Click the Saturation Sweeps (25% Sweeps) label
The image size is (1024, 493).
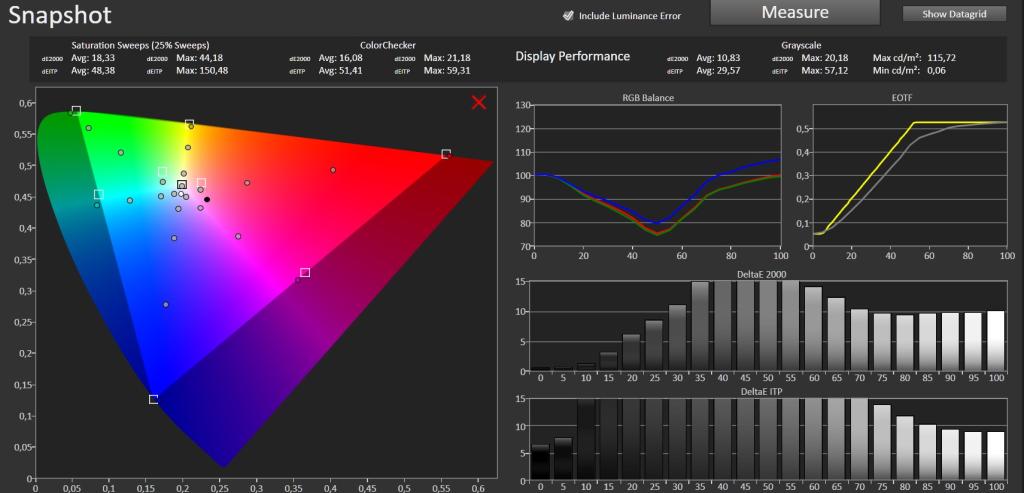point(140,46)
